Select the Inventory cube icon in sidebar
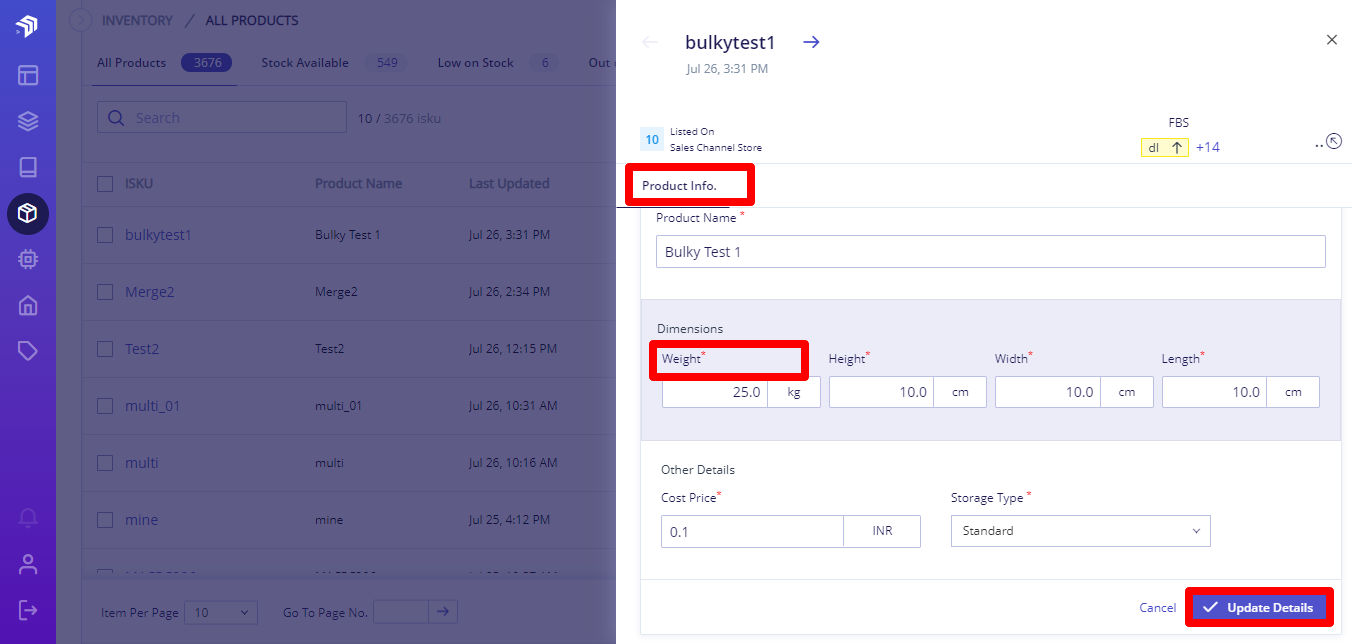Screen dimensions: 1352x644 point(28,214)
